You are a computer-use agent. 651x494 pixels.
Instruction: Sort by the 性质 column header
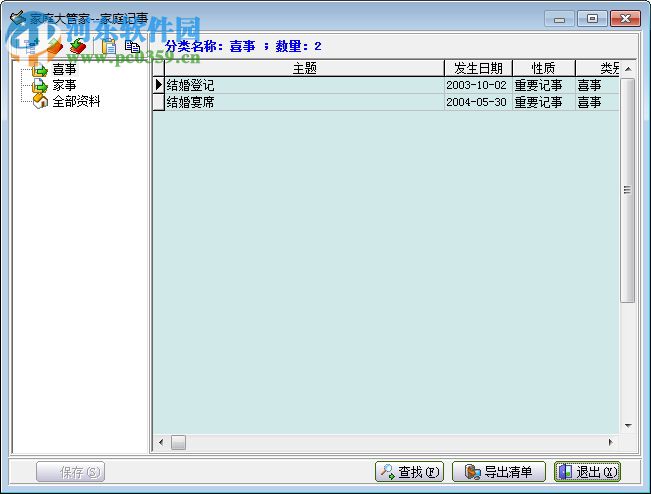544,68
